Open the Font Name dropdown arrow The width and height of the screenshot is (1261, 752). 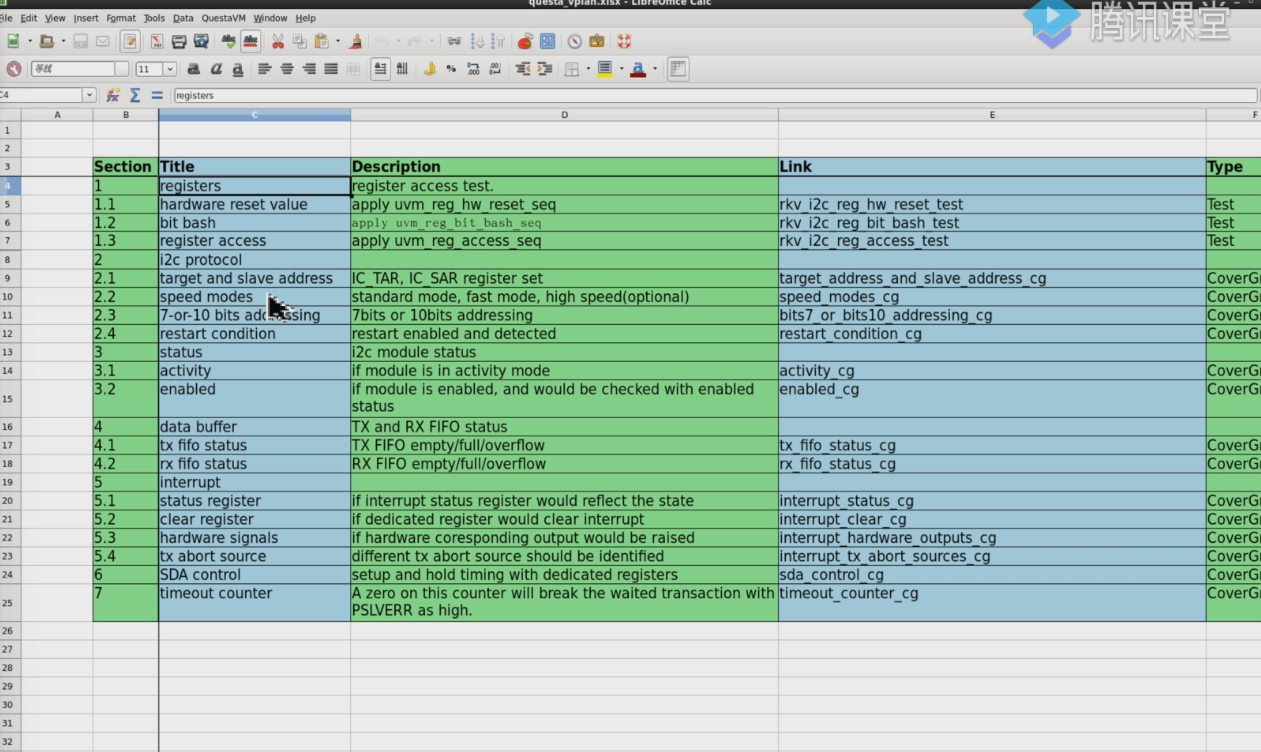tap(122, 69)
